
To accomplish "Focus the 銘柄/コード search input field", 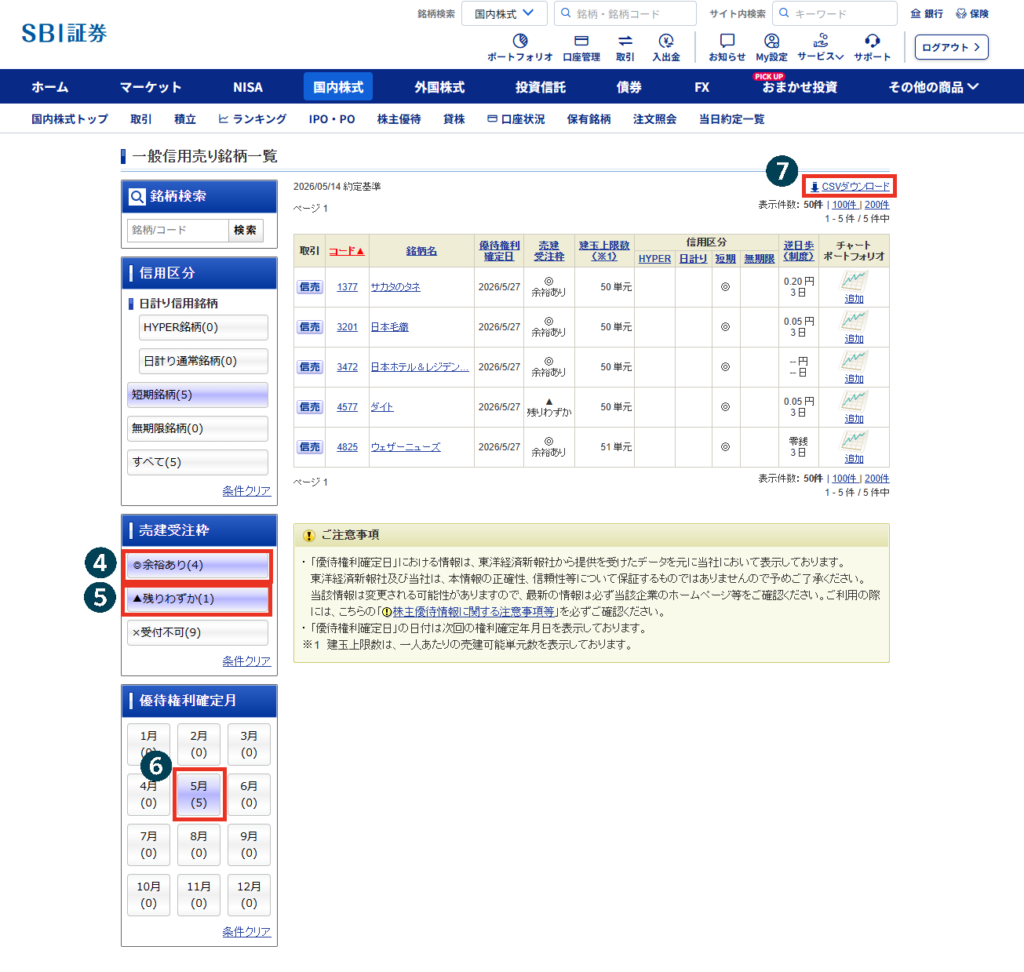I will (178, 230).
